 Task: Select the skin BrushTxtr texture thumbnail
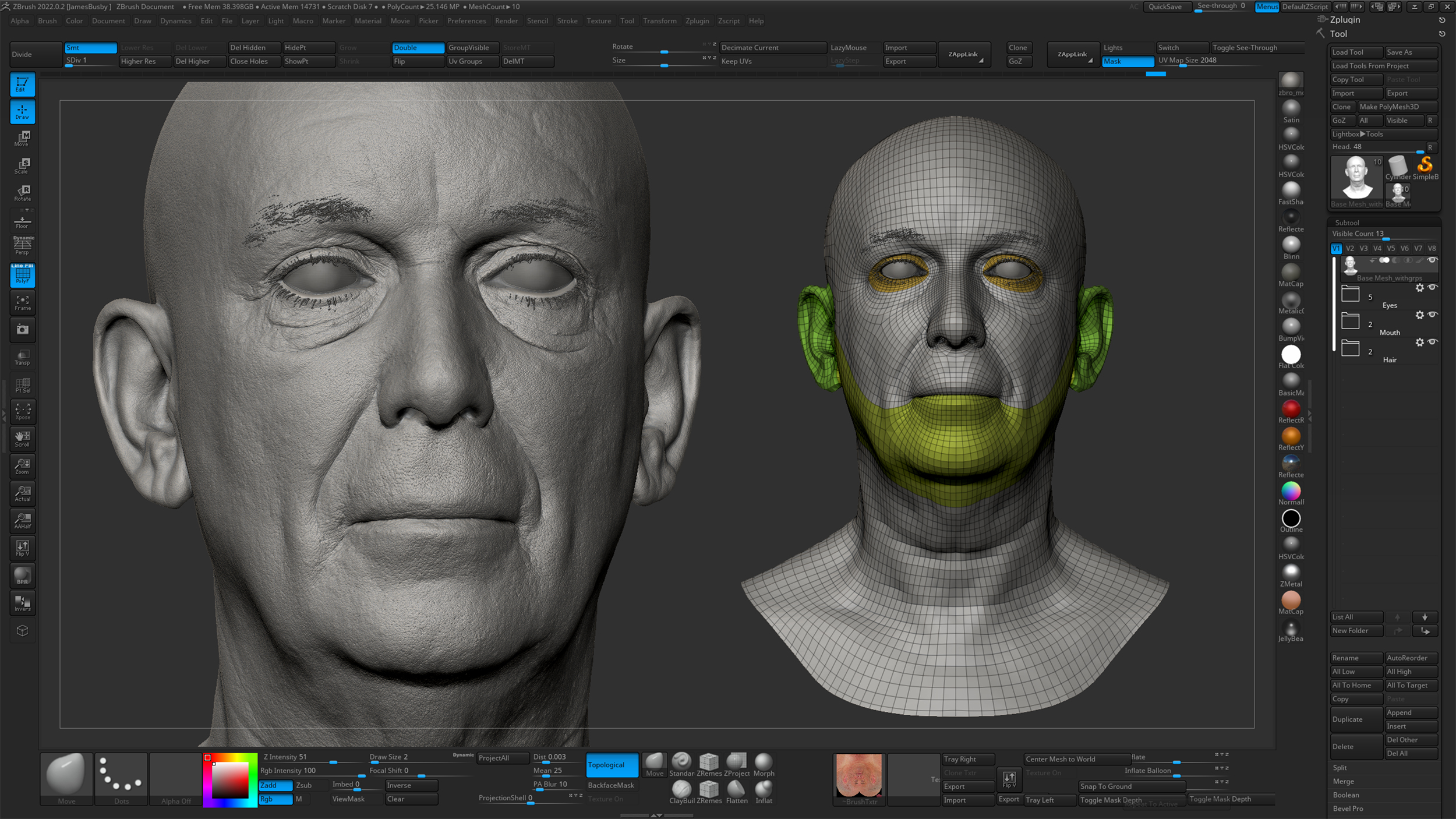click(x=858, y=775)
